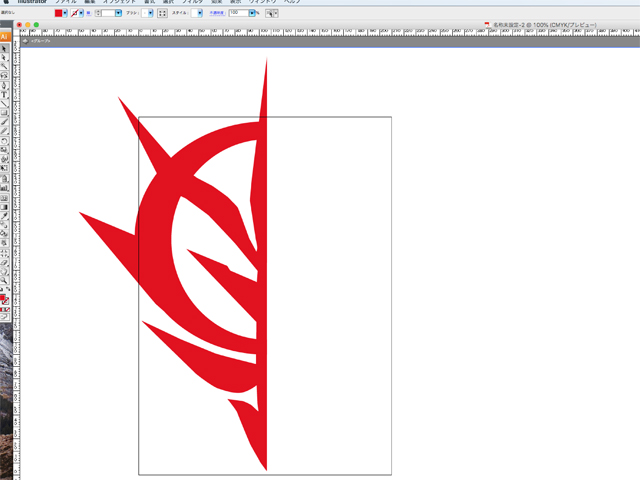Screen dimensions: 640x480
Task: Select the Mesh tool
Action: pos(4,198)
